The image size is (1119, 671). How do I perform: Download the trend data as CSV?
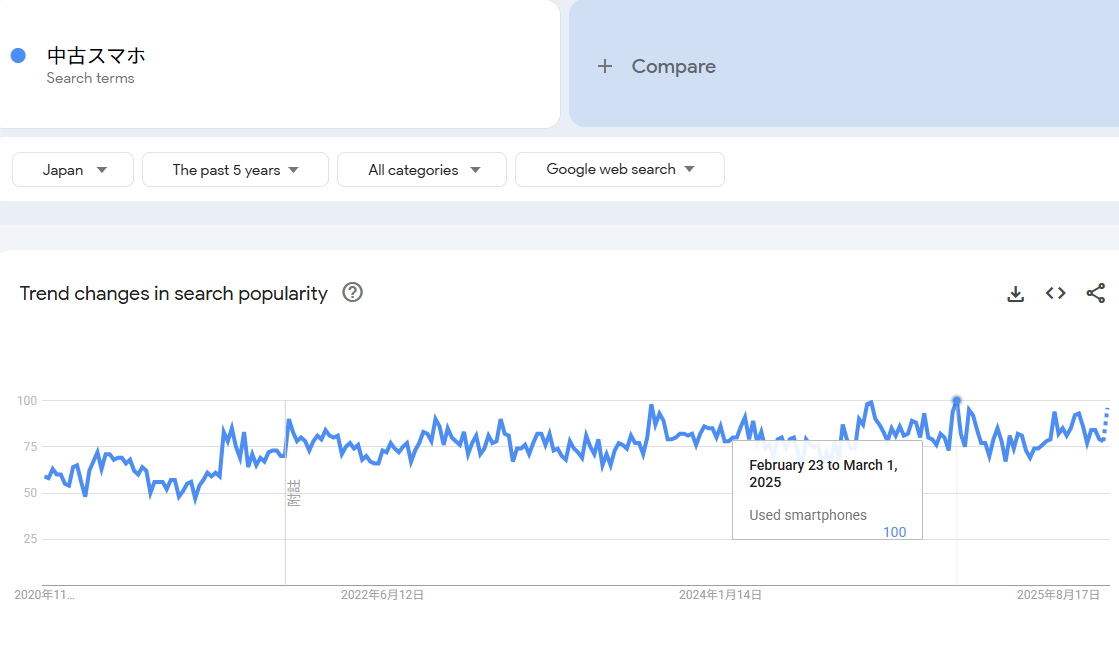pyautogui.click(x=1015, y=293)
